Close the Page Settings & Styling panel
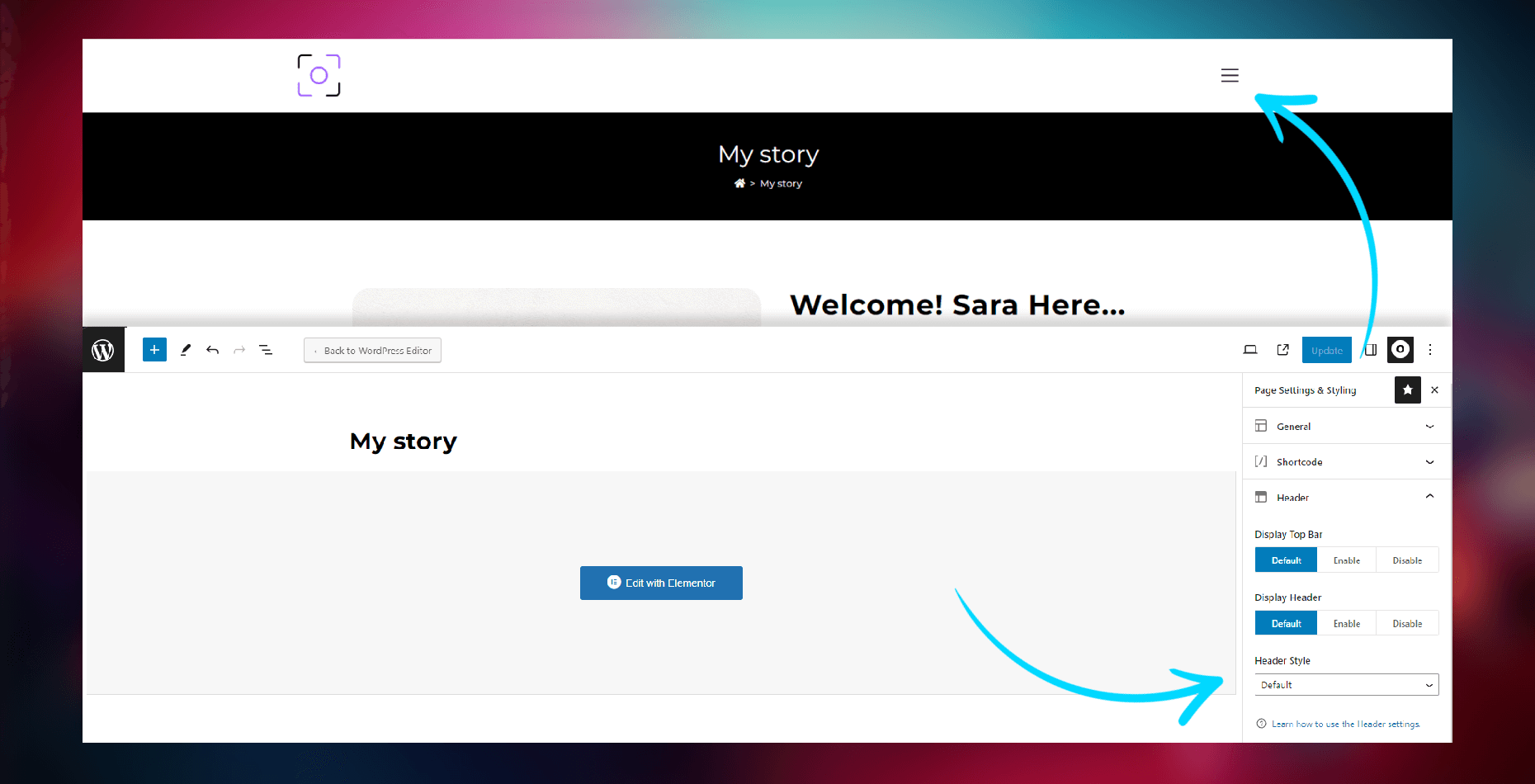This screenshot has height=784, width=1535. (x=1435, y=390)
